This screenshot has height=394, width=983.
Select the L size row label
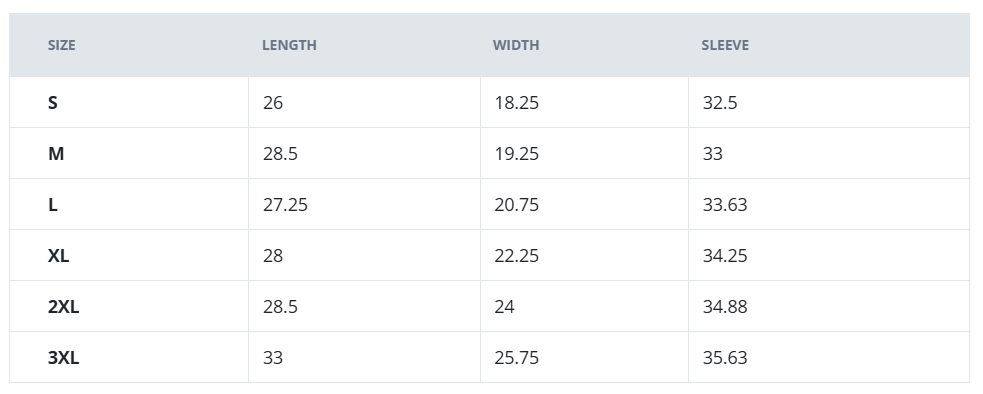click(x=53, y=205)
